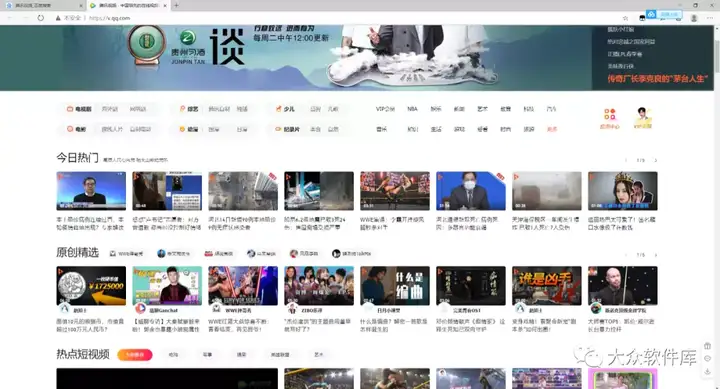Image resolution: width=720 pixels, height=389 pixels.
Task: Open the 动漫 category icon
Action: click(182, 129)
